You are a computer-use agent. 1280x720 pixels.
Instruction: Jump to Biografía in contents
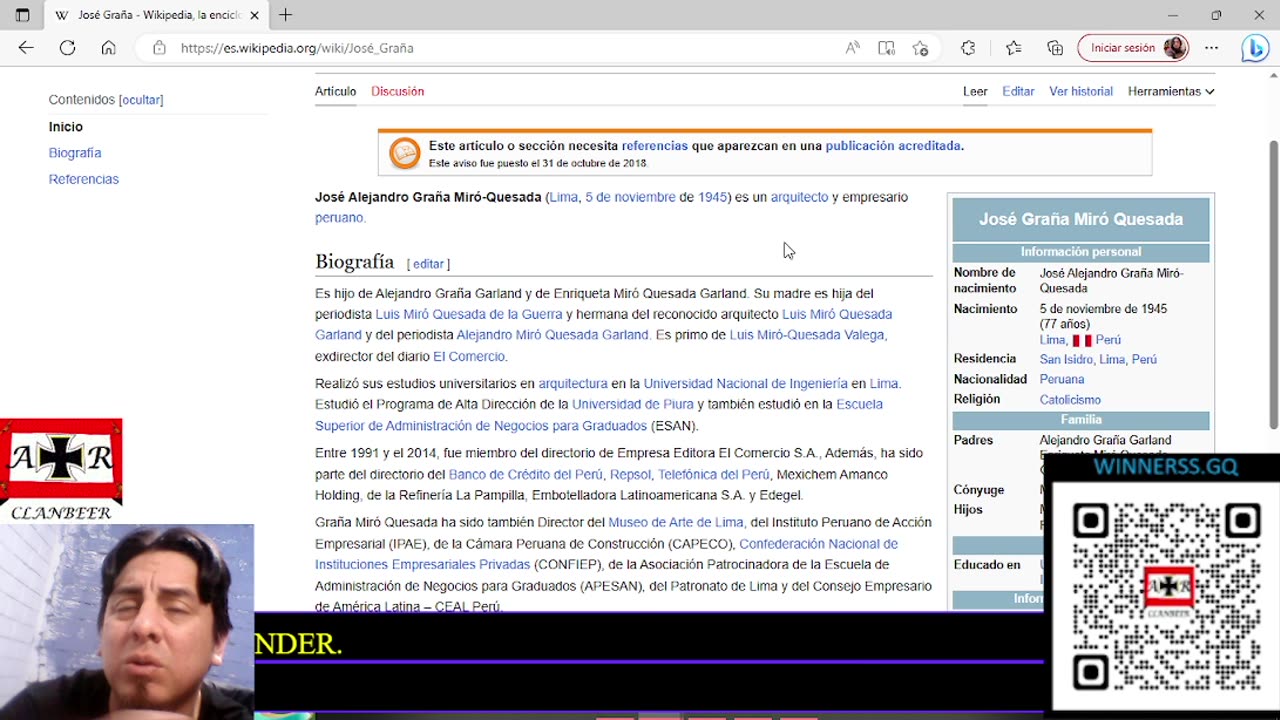pyautogui.click(x=75, y=153)
